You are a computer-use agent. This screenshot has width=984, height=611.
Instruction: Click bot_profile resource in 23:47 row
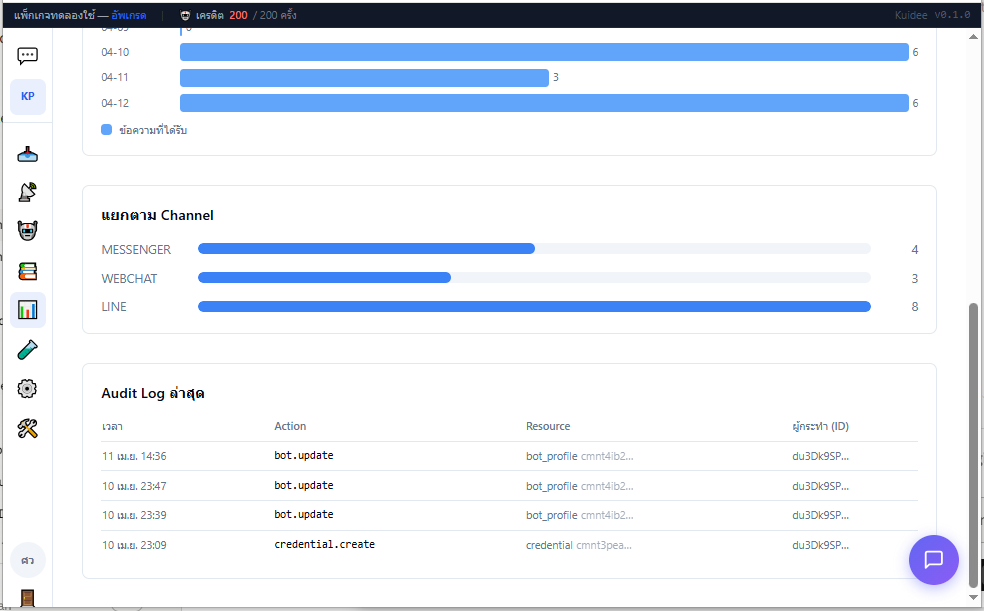click(580, 486)
